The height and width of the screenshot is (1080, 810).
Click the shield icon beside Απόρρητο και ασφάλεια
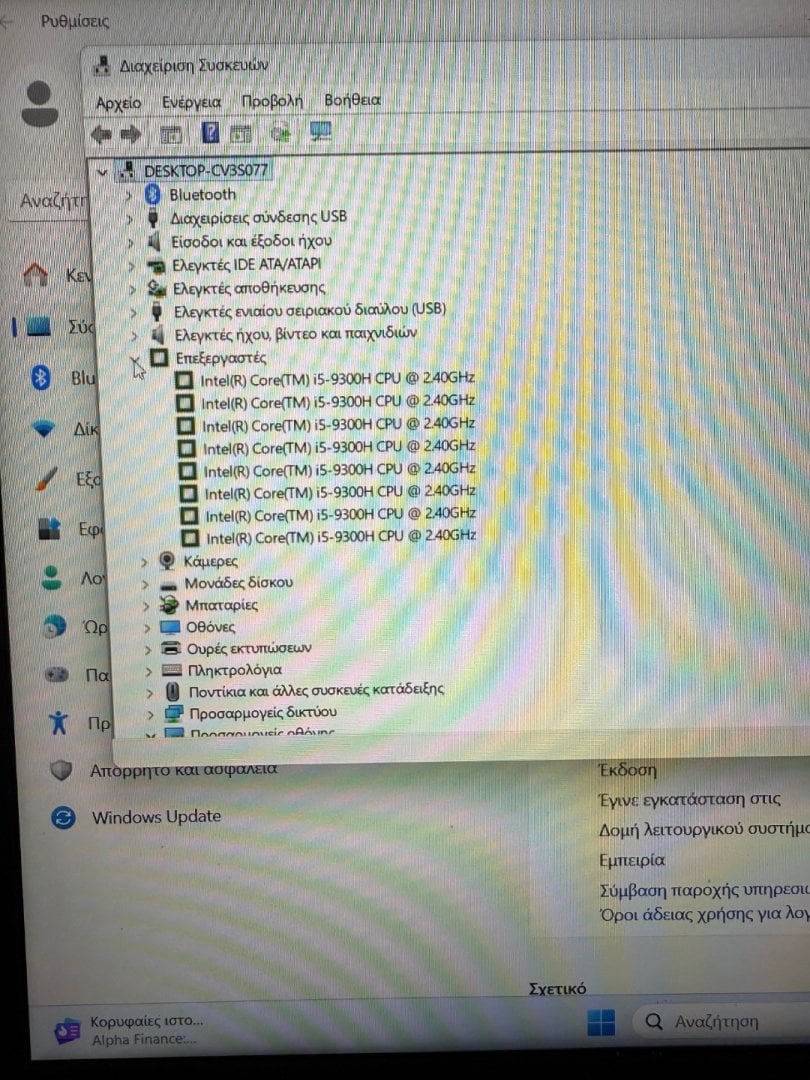[x=61, y=770]
